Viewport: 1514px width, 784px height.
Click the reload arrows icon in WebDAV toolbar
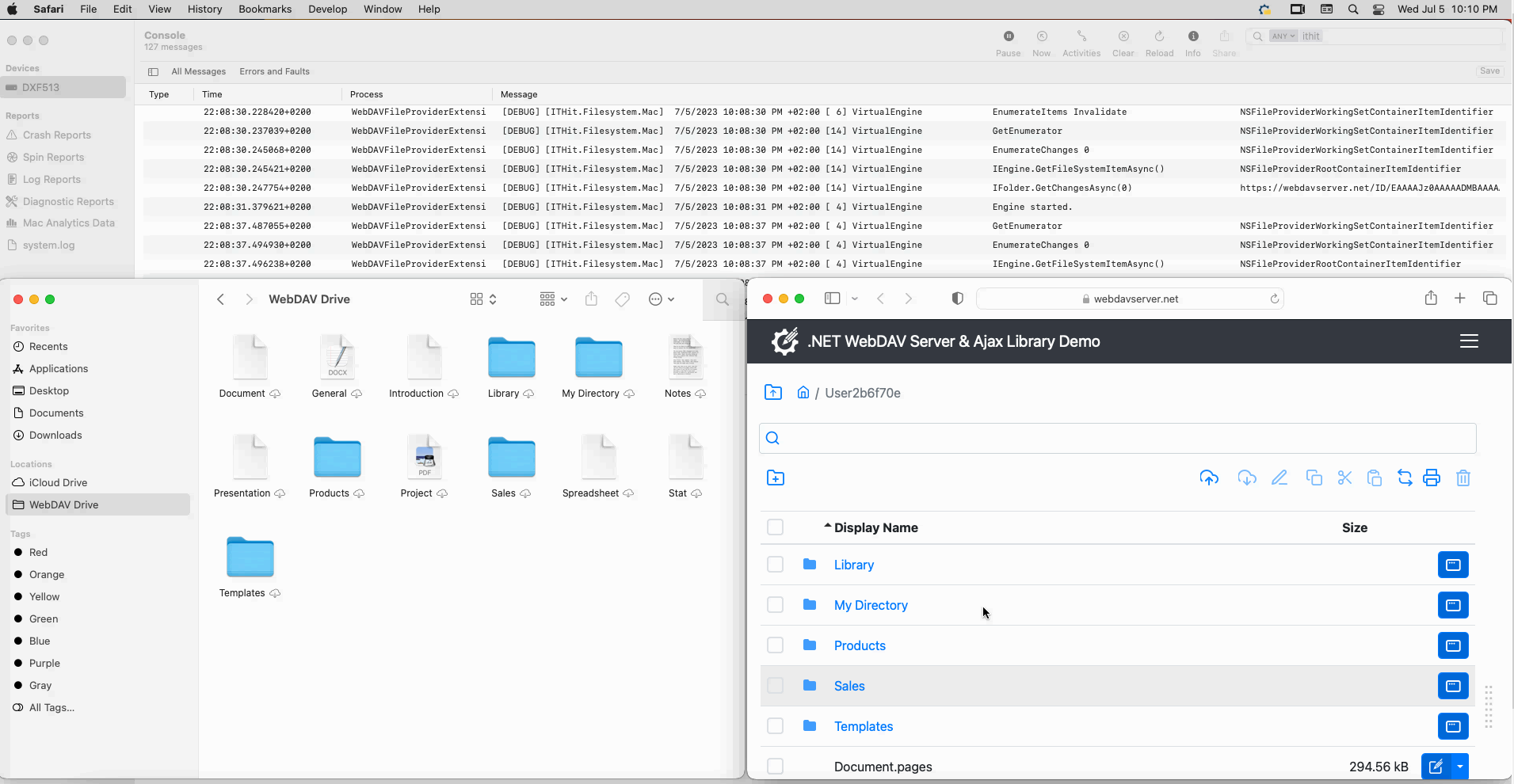tap(1405, 478)
